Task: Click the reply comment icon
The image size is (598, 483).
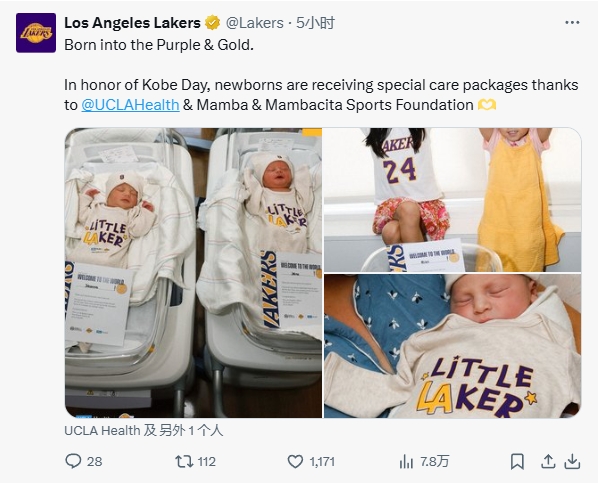Action: coord(73,461)
